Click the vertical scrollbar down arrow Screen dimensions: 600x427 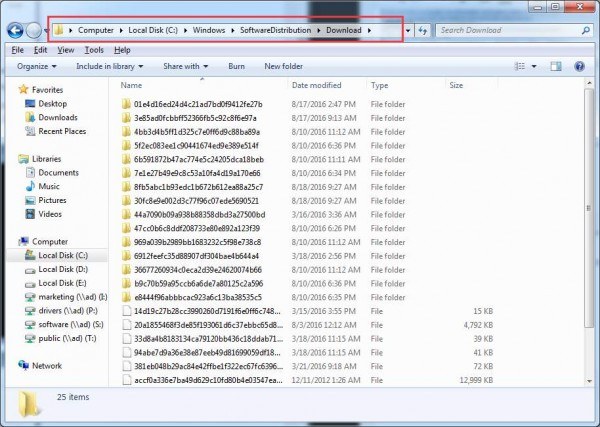(x=589, y=381)
